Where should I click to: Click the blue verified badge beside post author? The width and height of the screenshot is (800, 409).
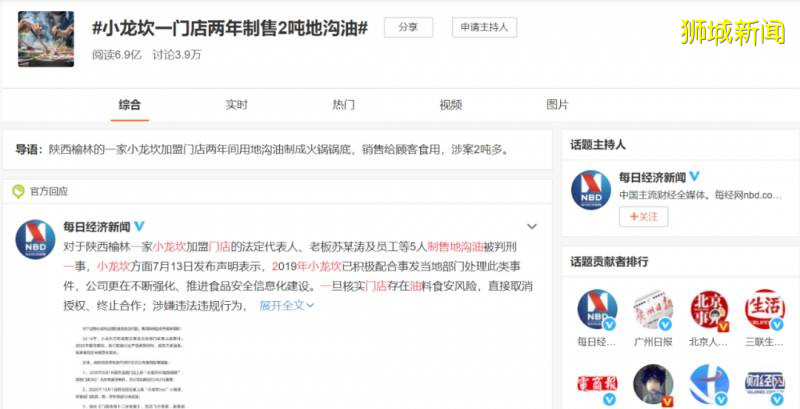click(x=139, y=226)
